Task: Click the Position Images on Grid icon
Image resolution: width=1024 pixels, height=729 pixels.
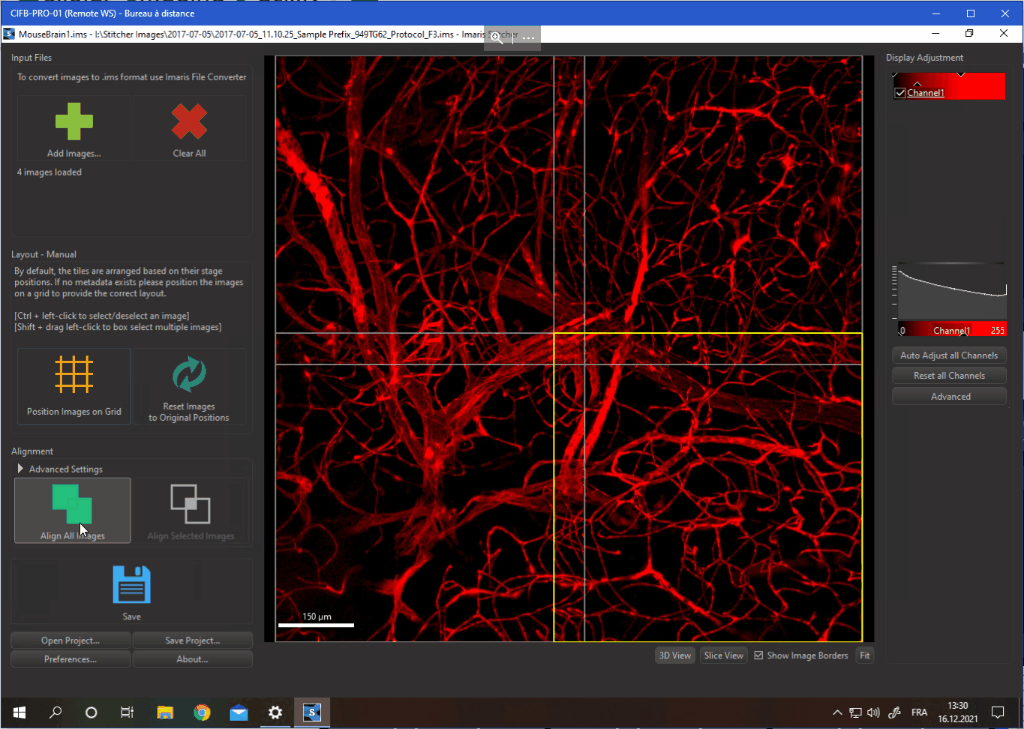Action: click(x=73, y=374)
